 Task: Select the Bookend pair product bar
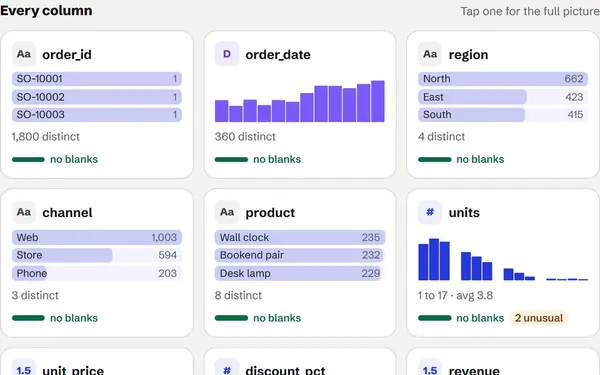pyautogui.click(x=300, y=255)
